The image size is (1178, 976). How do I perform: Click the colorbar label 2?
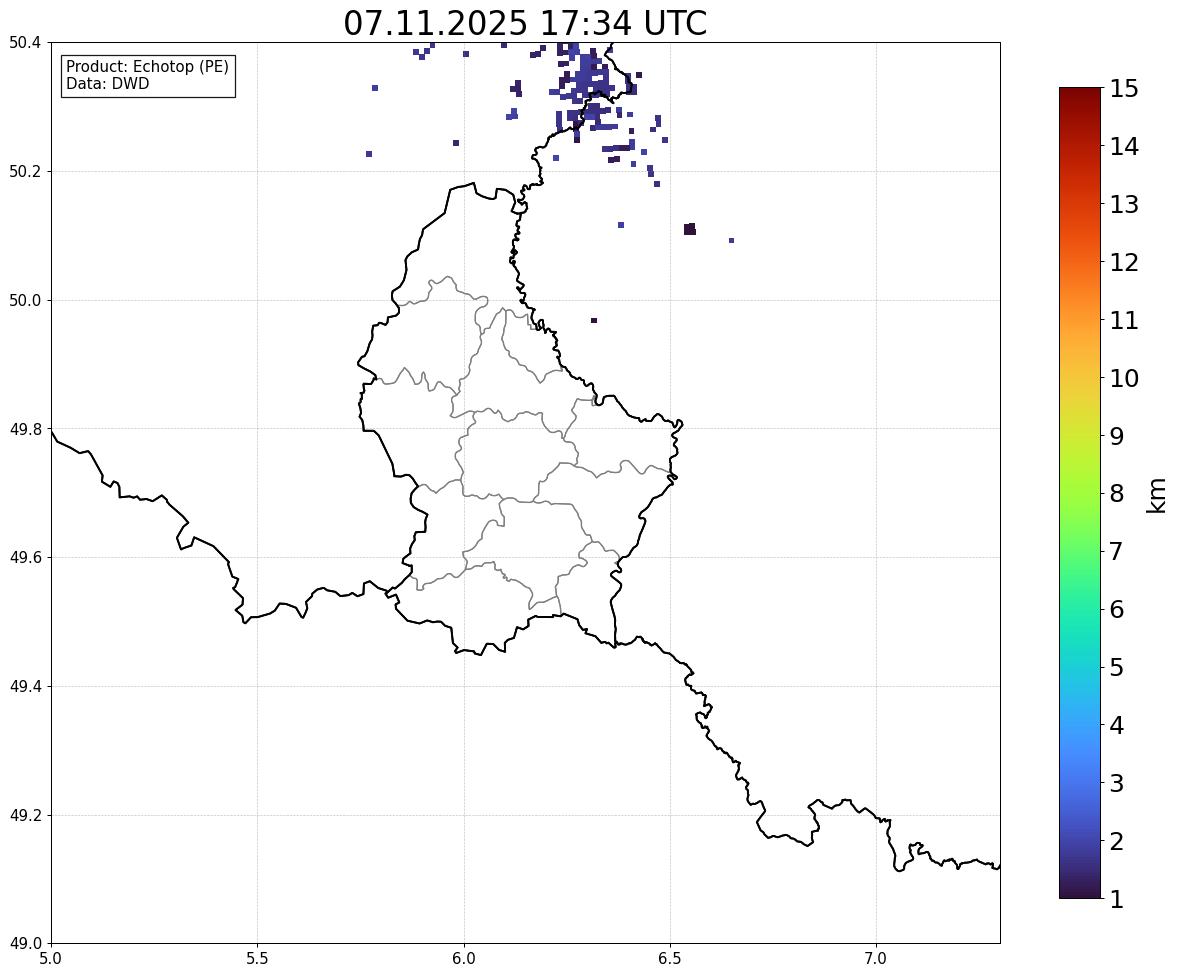point(1116,841)
